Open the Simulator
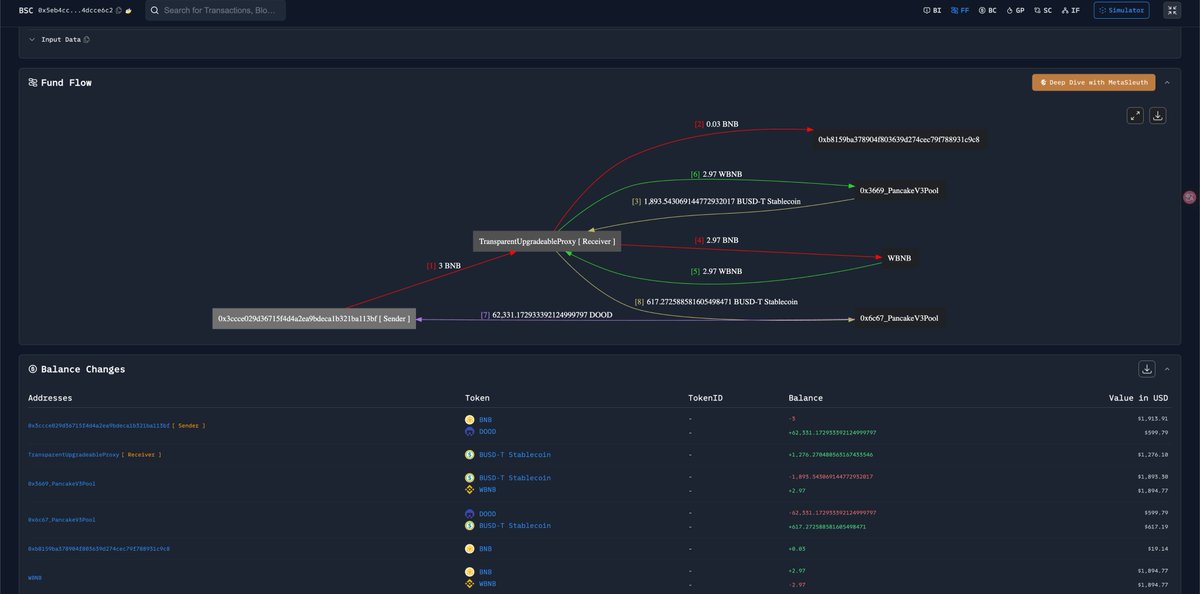This screenshot has height=594, width=1200. point(1121,10)
